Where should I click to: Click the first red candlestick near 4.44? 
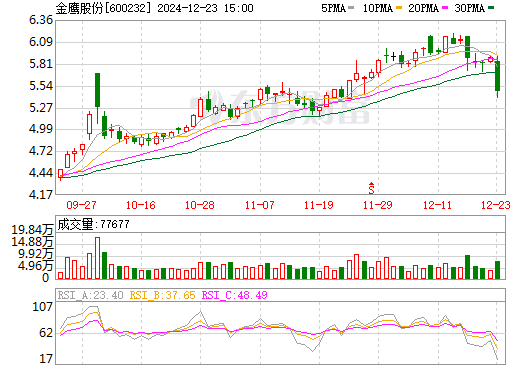tap(60, 173)
